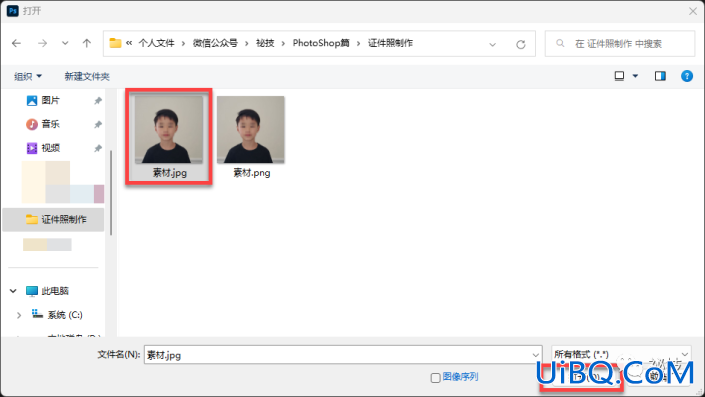Open 视频 in the sidebar
This screenshot has width=705, height=397.
(x=50, y=148)
